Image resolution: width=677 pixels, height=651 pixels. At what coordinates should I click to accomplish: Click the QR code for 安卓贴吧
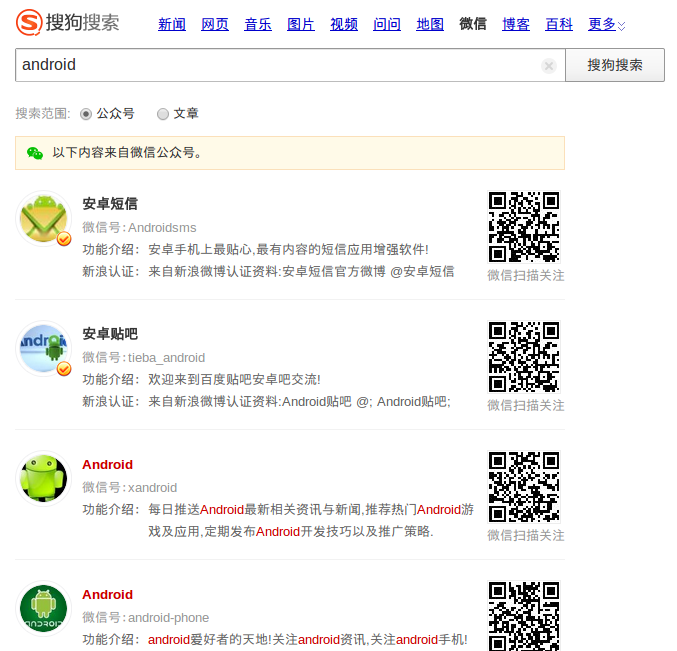point(524,357)
